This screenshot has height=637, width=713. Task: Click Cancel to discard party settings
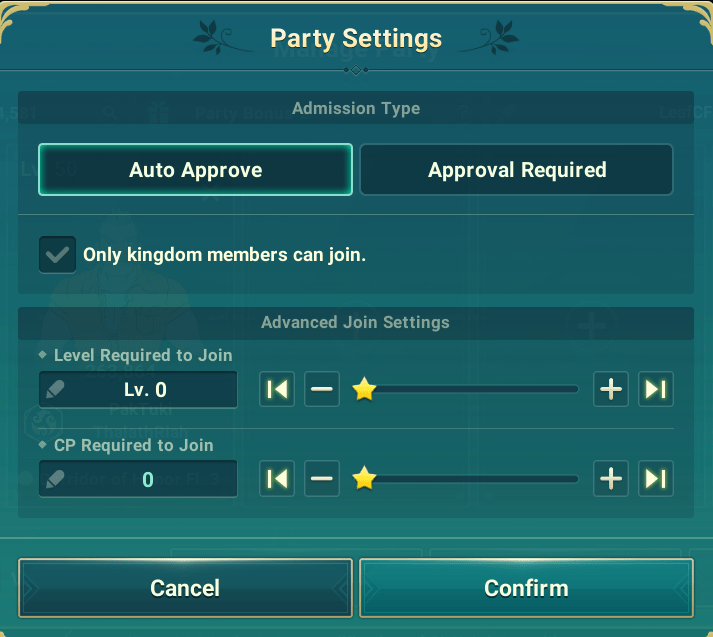click(x=186, y=588)
